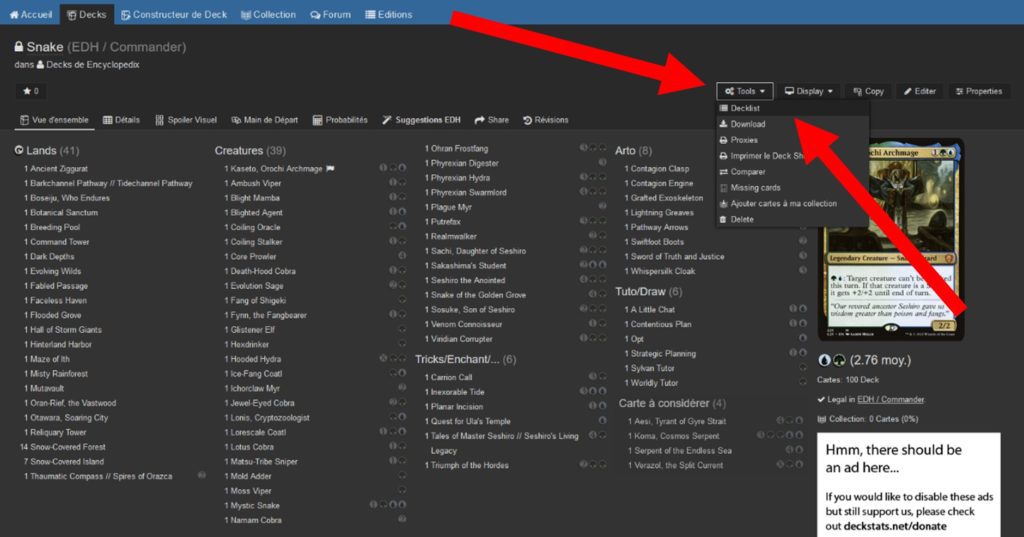Open Suggestions EDH tab

click(x=421, y=120)
